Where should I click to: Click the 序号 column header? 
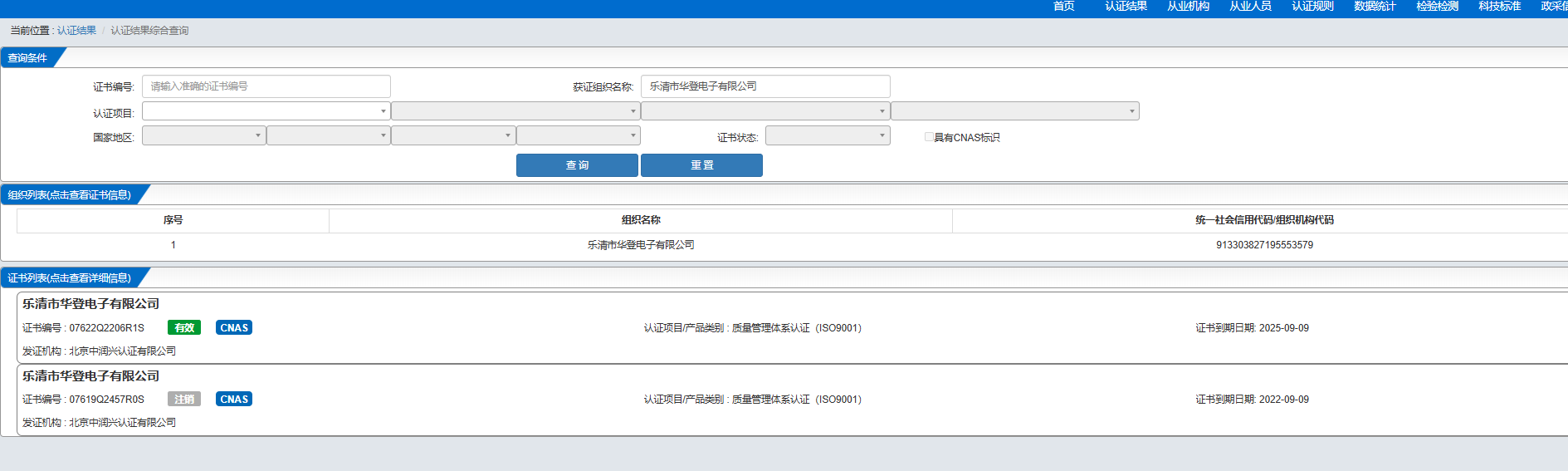tap(173, 220)
